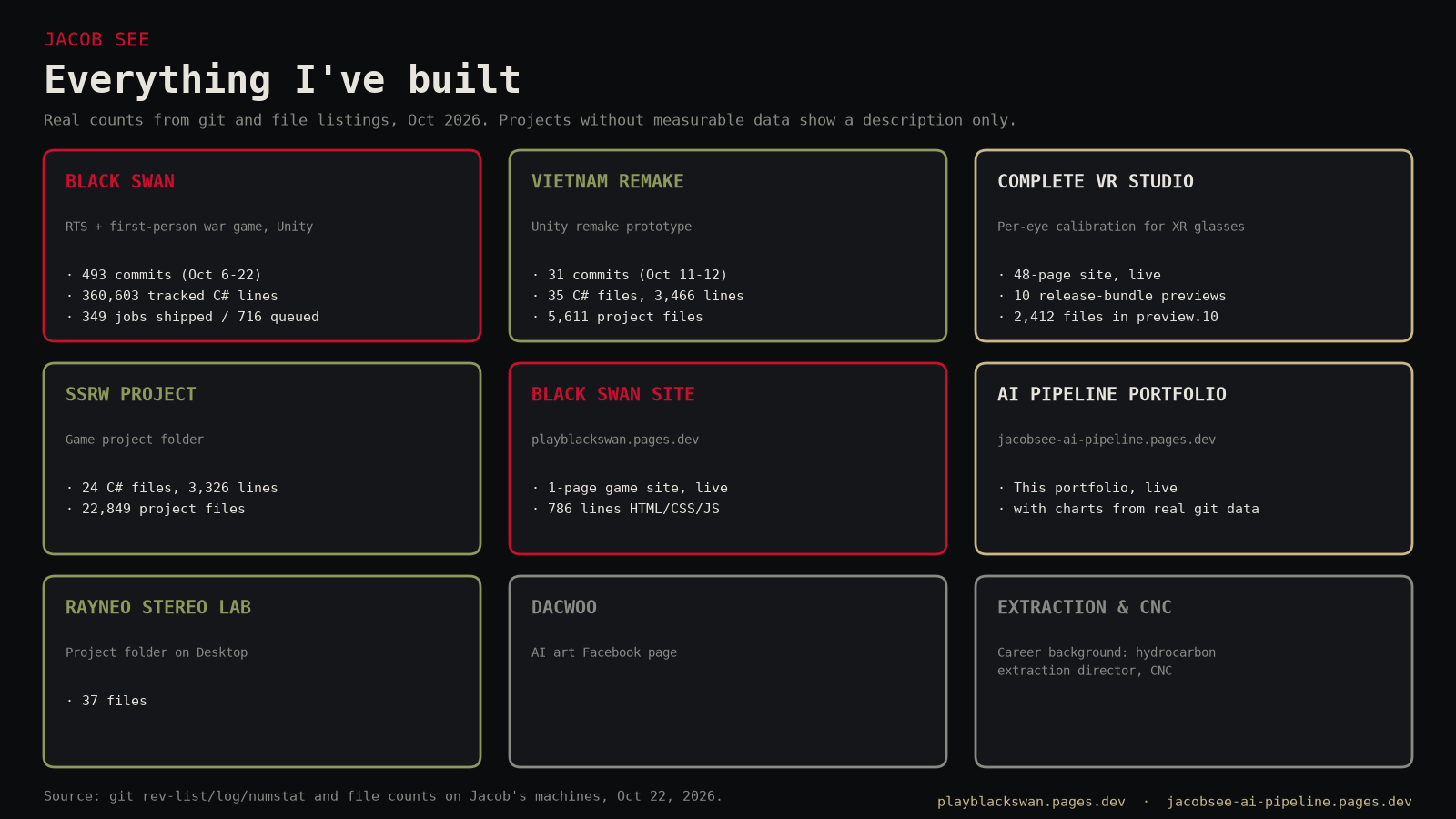The image size is (1456, 819).
Task: Click the Source footnote at bottom left
Action: [x=383, y=796]
